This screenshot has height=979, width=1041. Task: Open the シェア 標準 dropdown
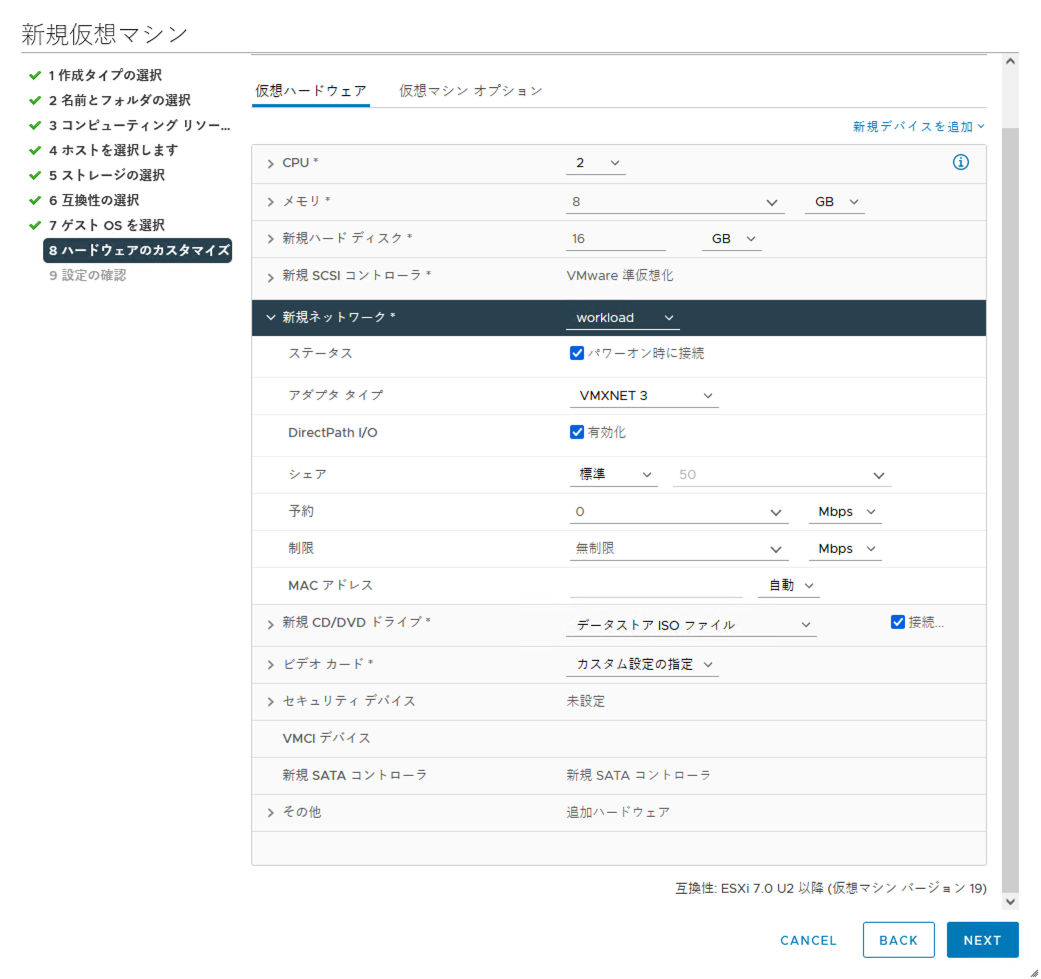click(x=613, y=475)
